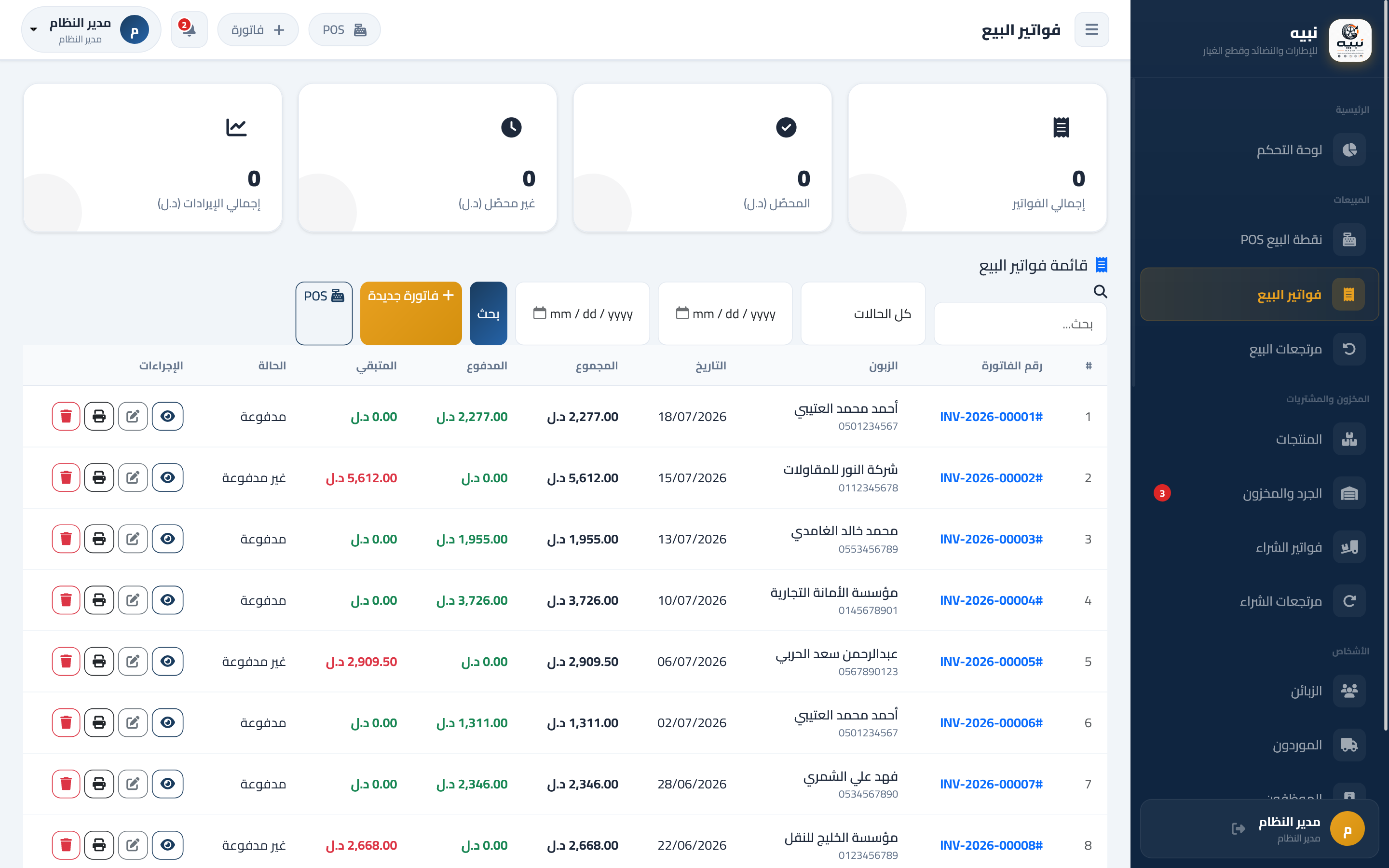Open the first date picker field

(725, 313)
